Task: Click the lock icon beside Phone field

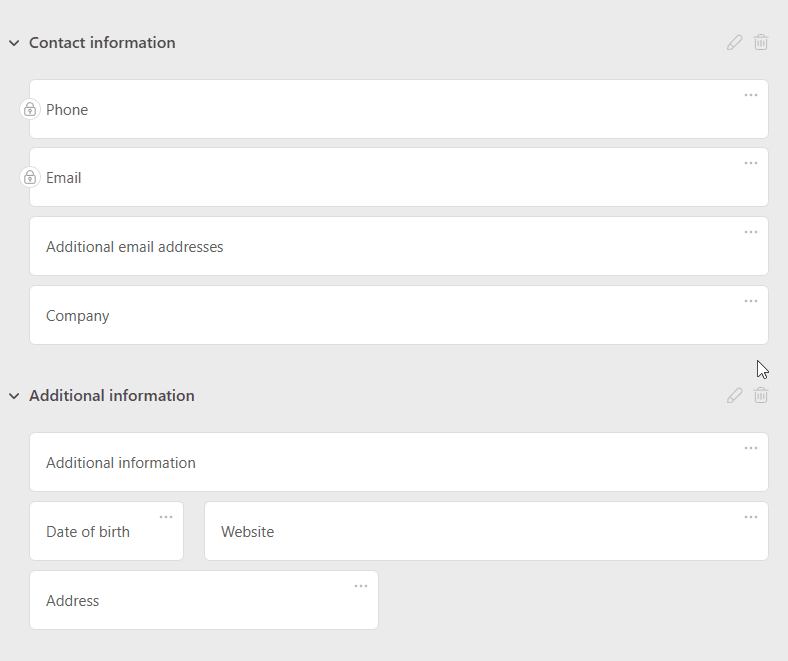Action: point(30,110)
